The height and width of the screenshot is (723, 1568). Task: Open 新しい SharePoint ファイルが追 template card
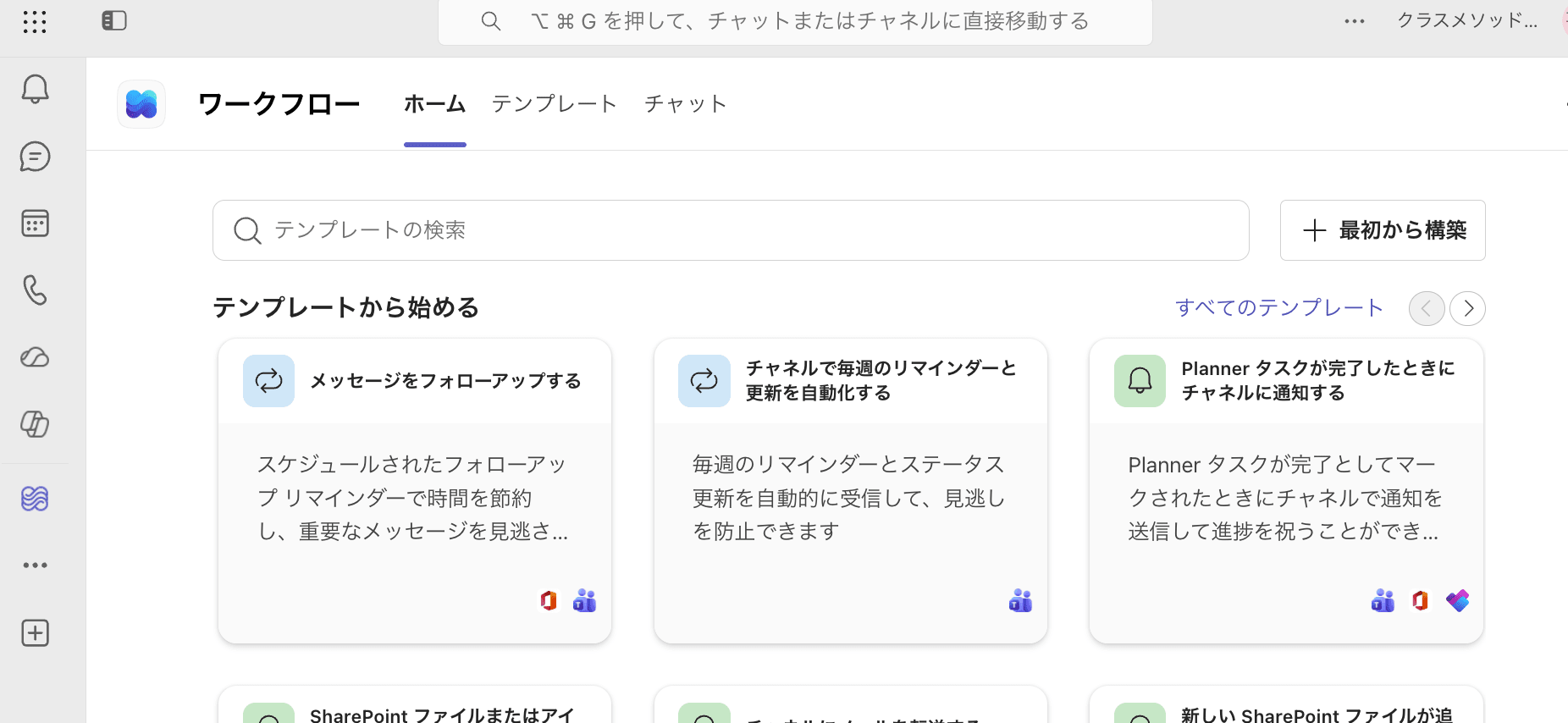(x=1286, y=705)
